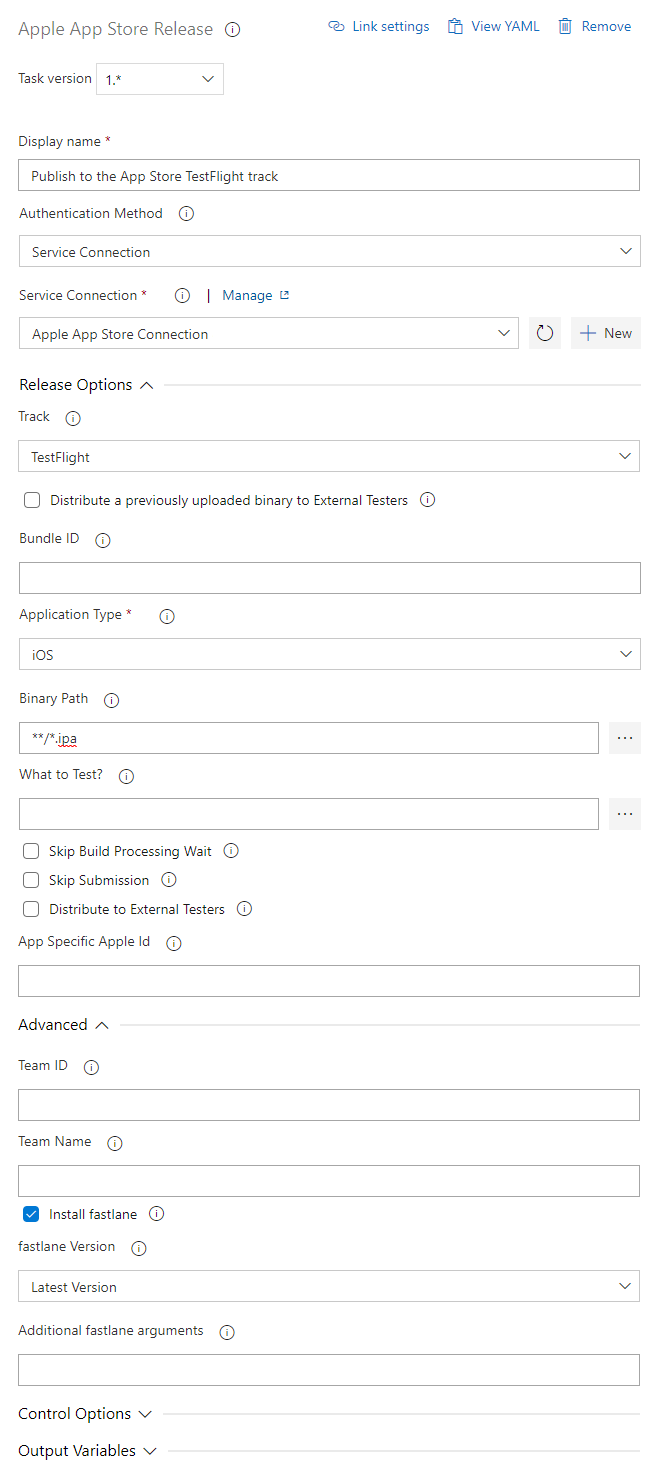662x1483 pixels.
Task: Open info icon beside Track
Action: click(71, 418)
